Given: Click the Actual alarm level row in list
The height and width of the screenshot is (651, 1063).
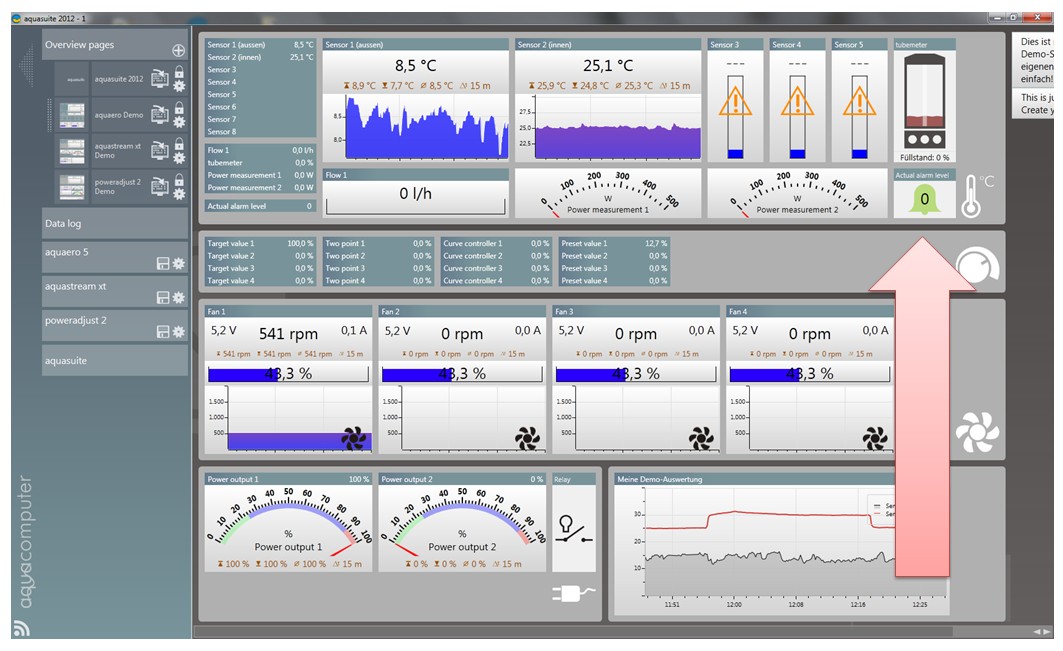Looking at the screenshot, I should (260, 205).
